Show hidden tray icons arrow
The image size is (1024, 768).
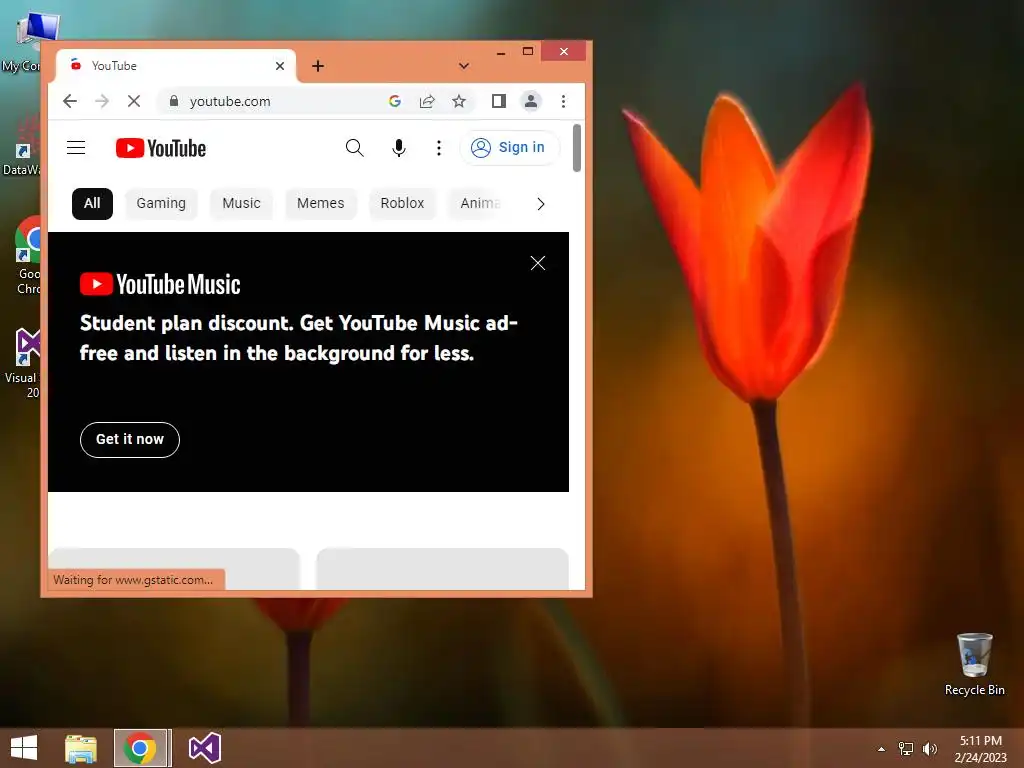click(882, 749)
